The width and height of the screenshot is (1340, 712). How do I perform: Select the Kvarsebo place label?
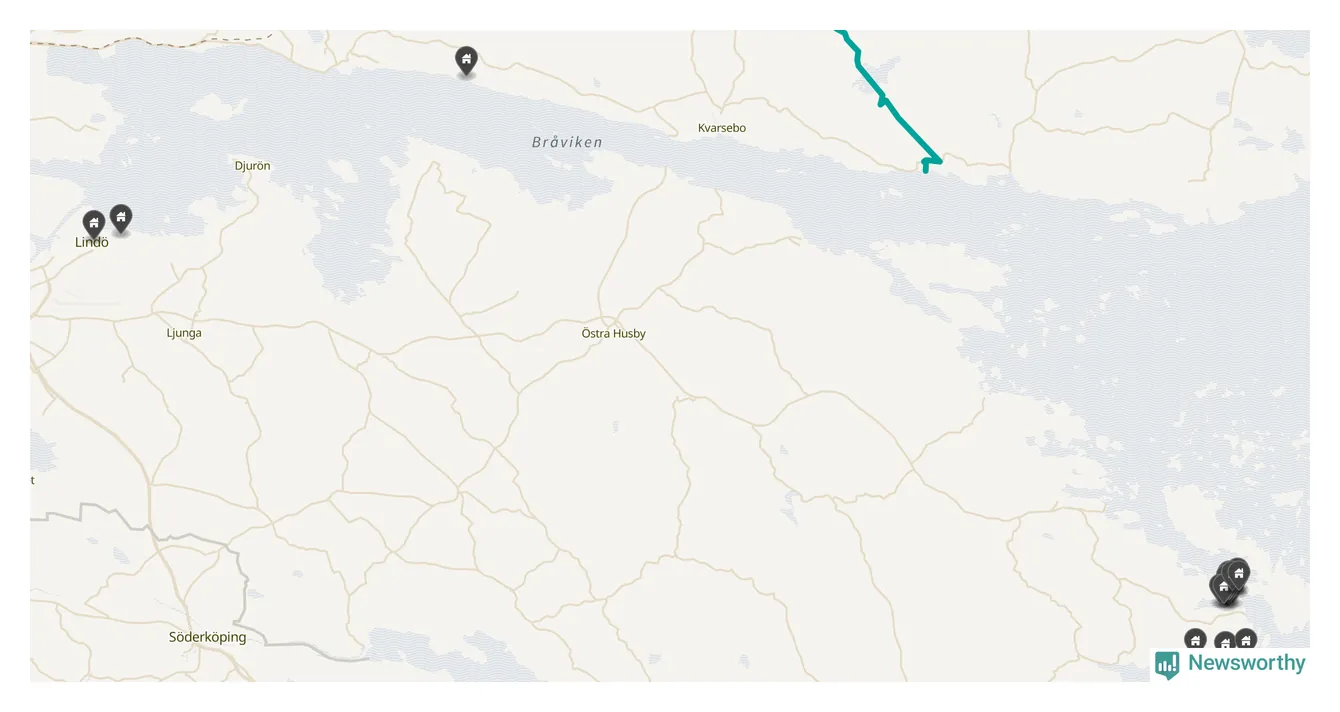tap(722, 128)
